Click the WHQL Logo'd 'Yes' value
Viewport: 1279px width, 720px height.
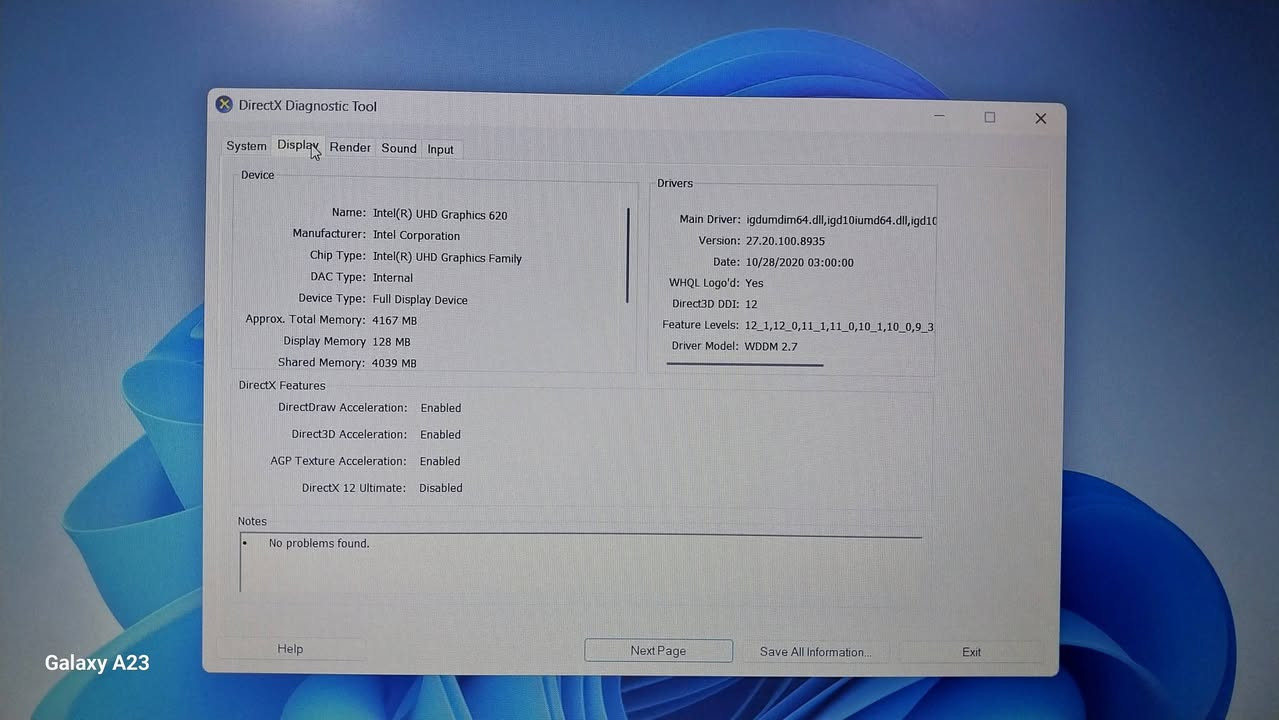click(754, 284)
